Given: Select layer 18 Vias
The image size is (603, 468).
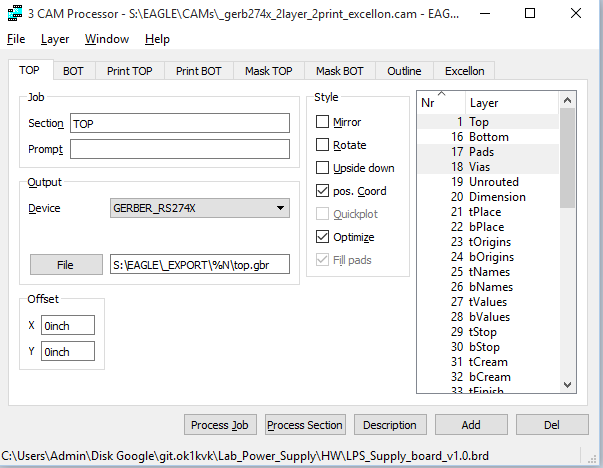Looking at the screenshot, I should (x=488, y=167).
